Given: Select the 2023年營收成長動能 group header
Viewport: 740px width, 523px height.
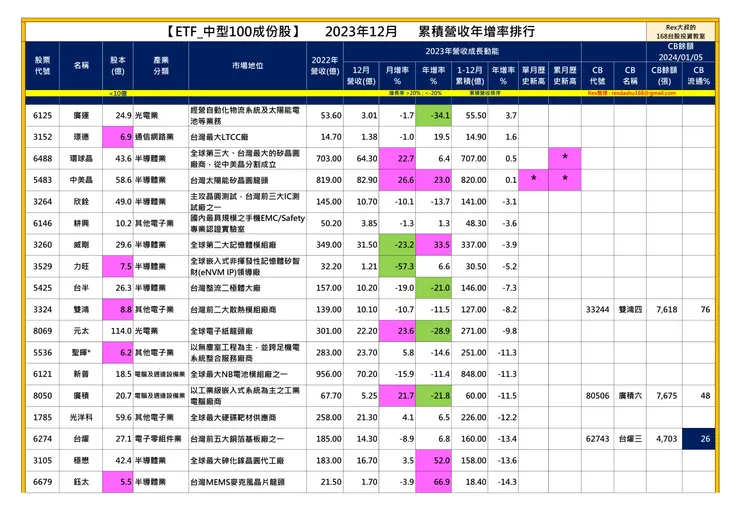Looking at the screenshot, I should click(x=462, y=51).
